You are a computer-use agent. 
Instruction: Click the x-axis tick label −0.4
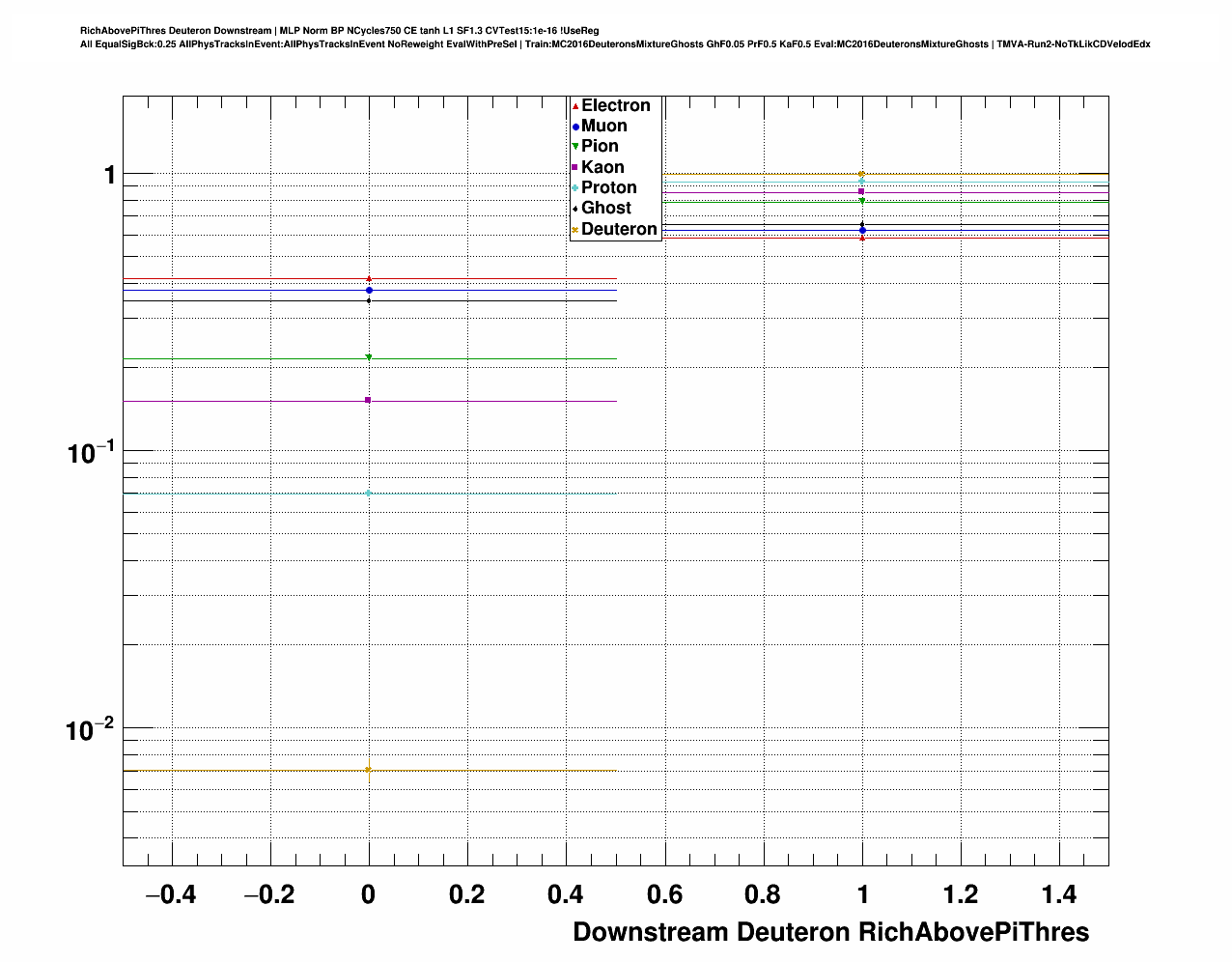coord(170,895)
